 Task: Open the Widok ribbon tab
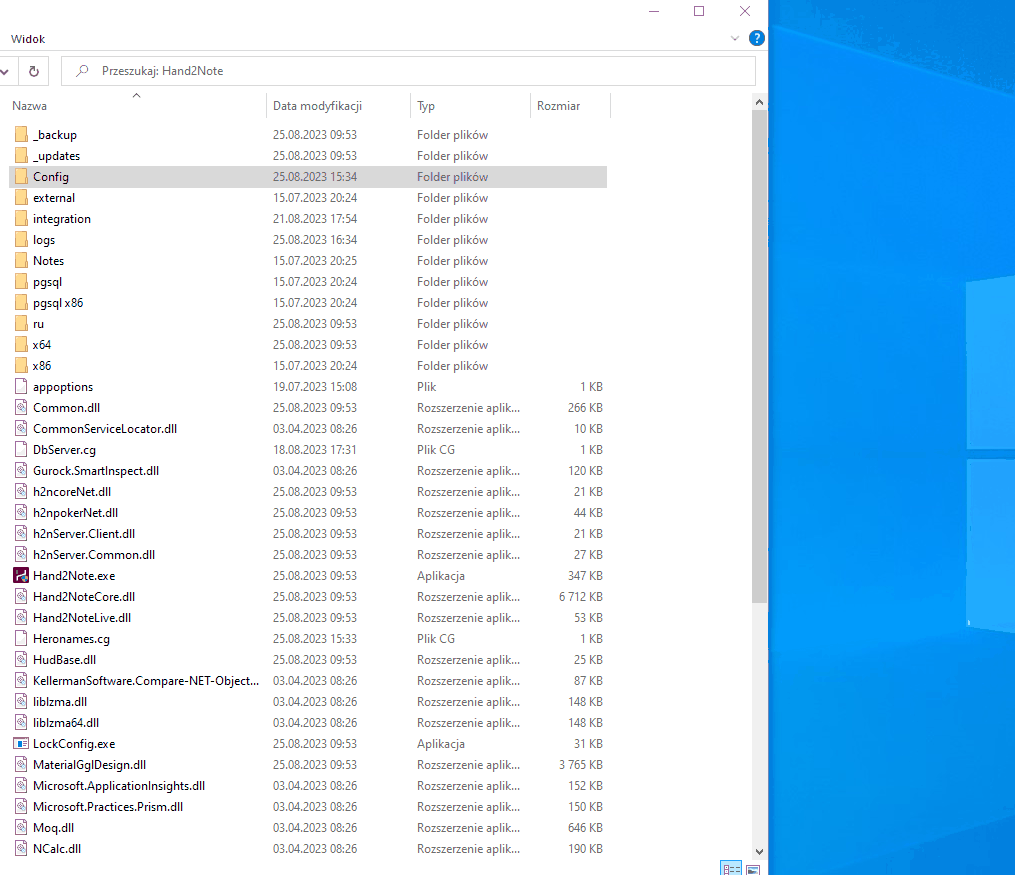coord(28,39)
